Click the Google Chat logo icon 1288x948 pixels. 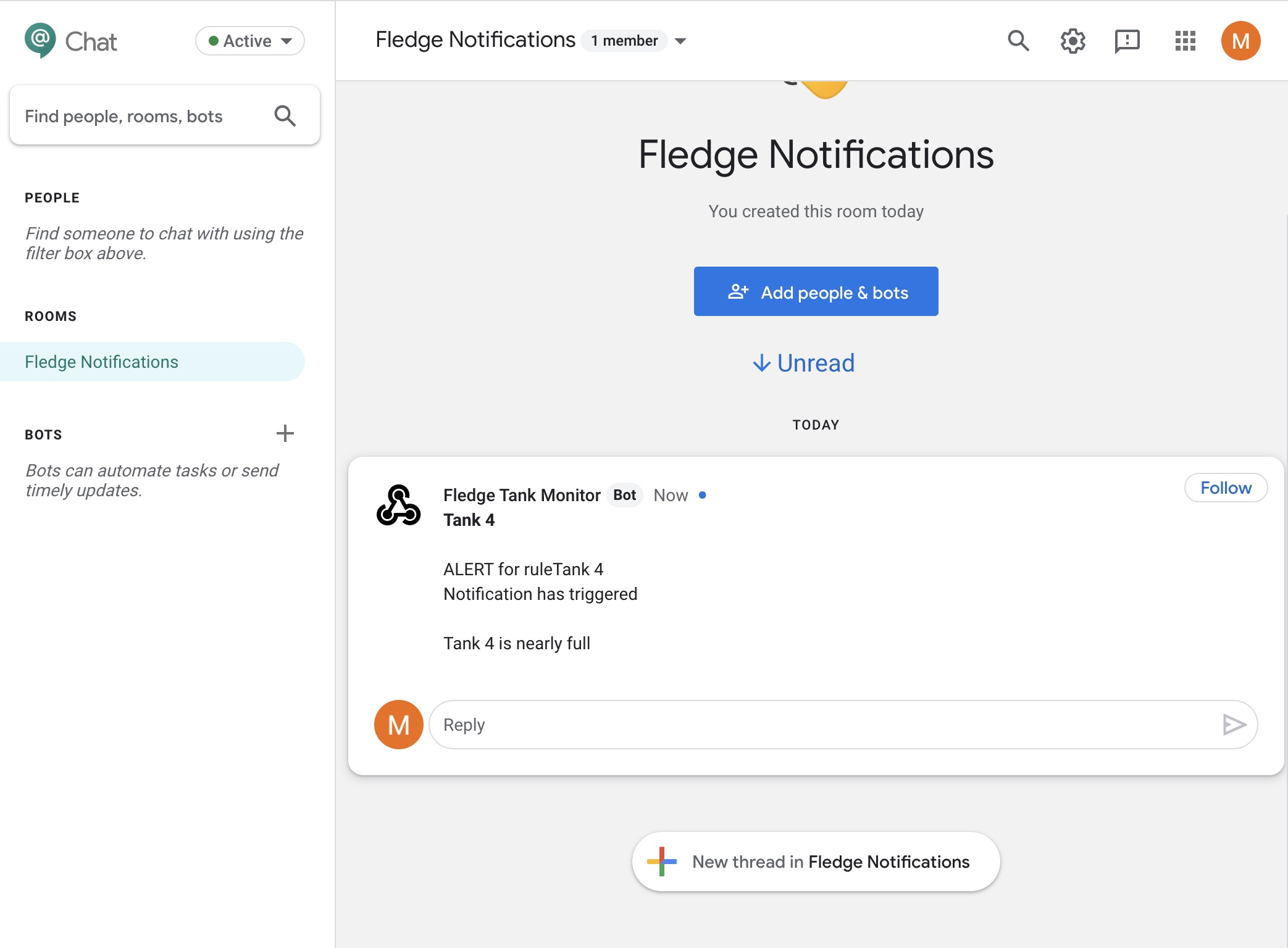[x=40, y=40]
